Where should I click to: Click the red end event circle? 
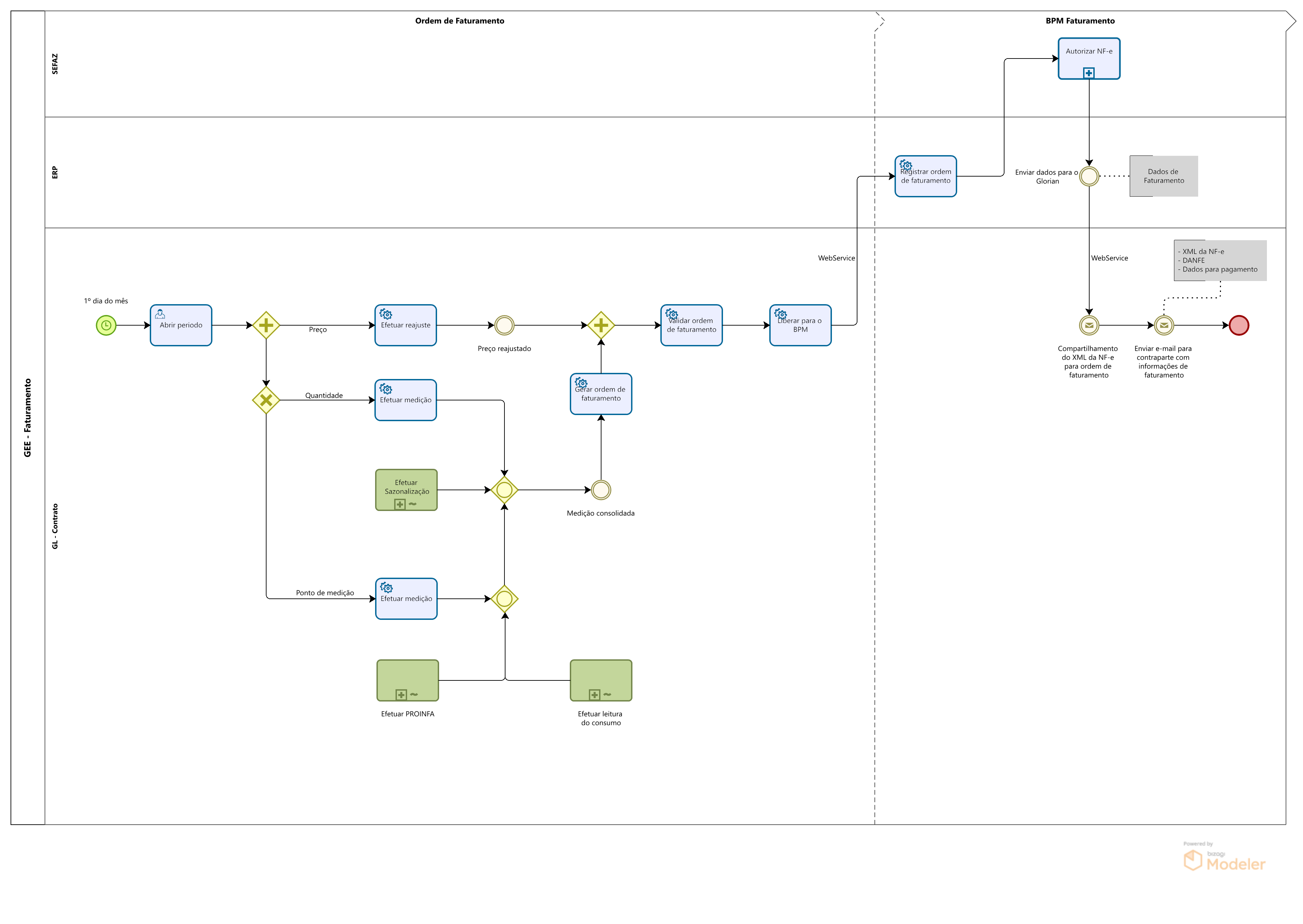pos(1239,326)
